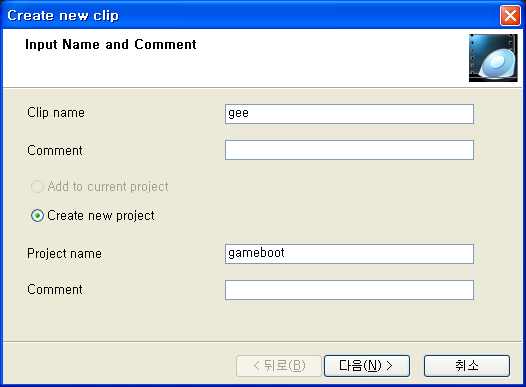Click the Comment field below Clip name
Screen dimensions: 526x387
(349, 150)
